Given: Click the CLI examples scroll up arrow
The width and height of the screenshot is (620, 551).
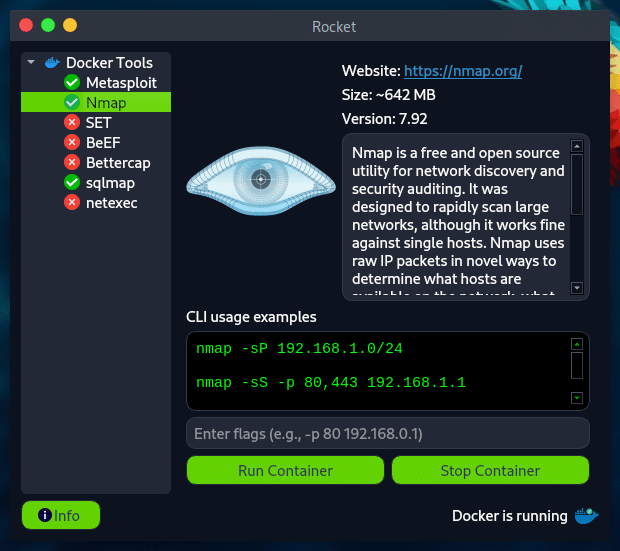Looking at the screenshot, I should (x=577, y=344).
